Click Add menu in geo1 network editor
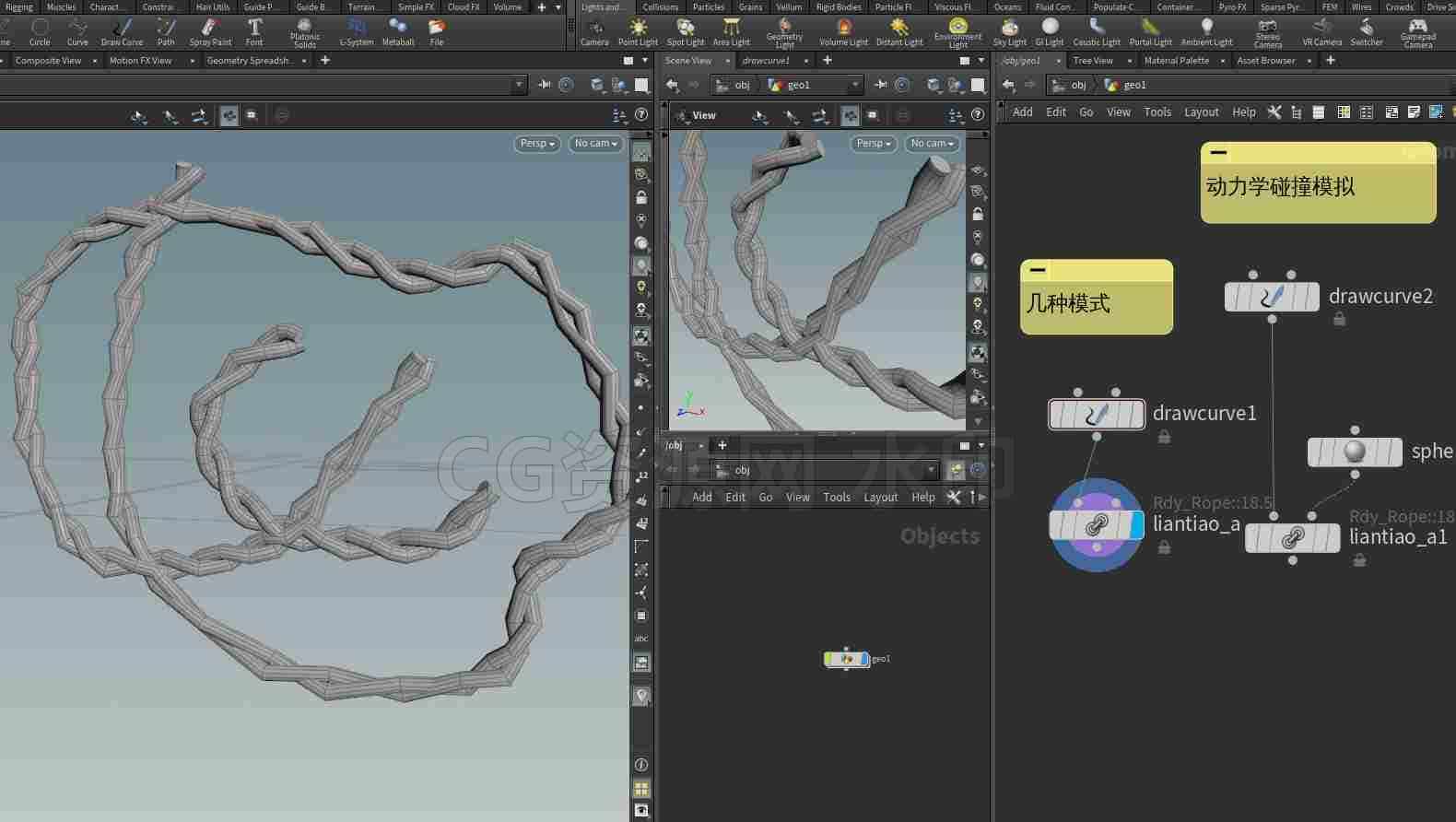The height and width of the screenshot is (822, 1456). [x=1023, y=112]
